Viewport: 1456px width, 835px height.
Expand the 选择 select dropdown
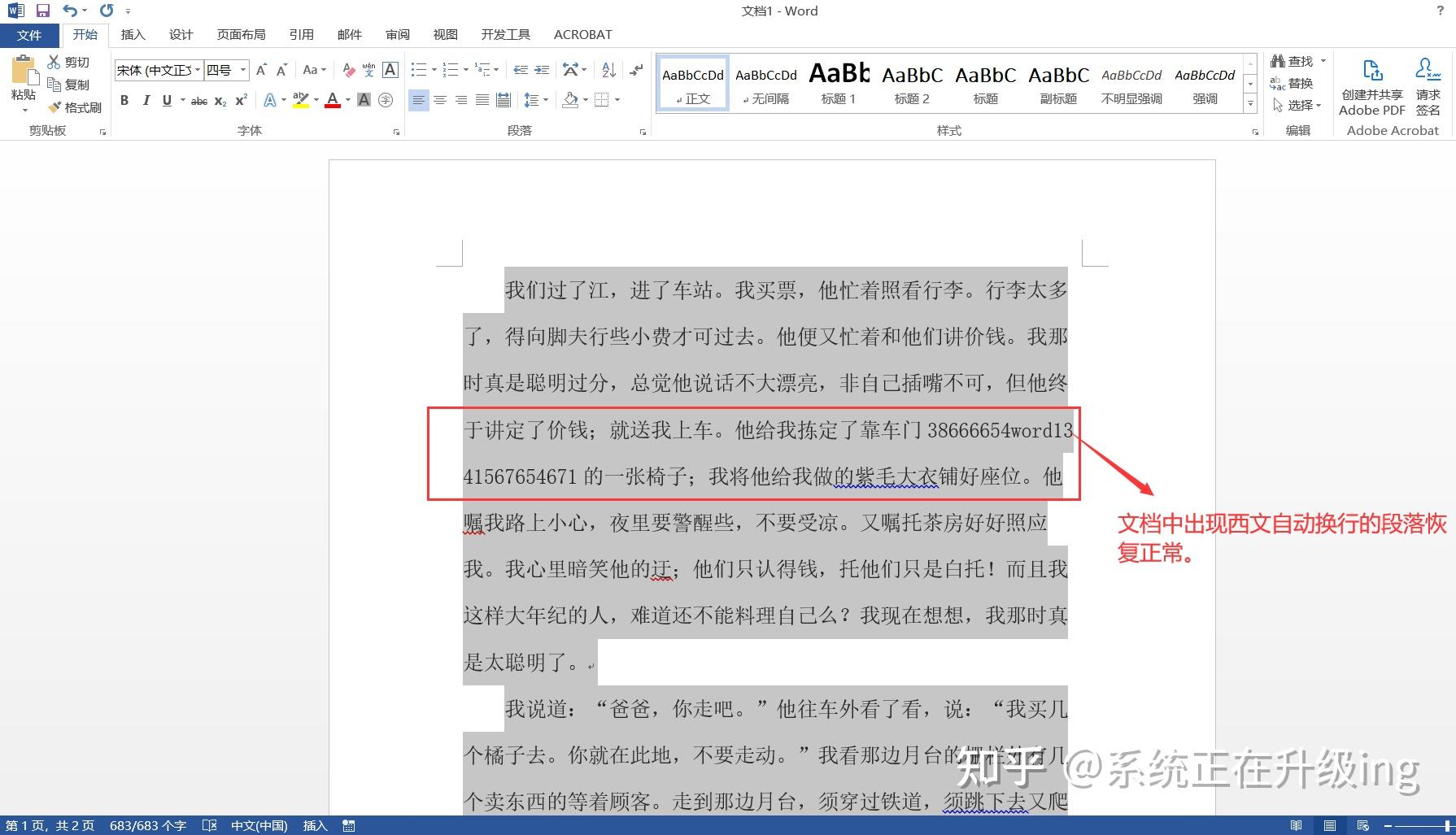click(x=1298, y=106)
